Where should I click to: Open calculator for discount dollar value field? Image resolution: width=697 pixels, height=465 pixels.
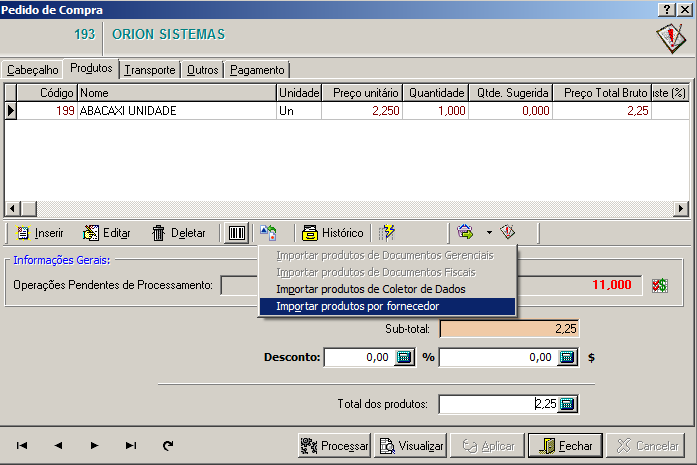pyautogui.click(x=566, y=357)
